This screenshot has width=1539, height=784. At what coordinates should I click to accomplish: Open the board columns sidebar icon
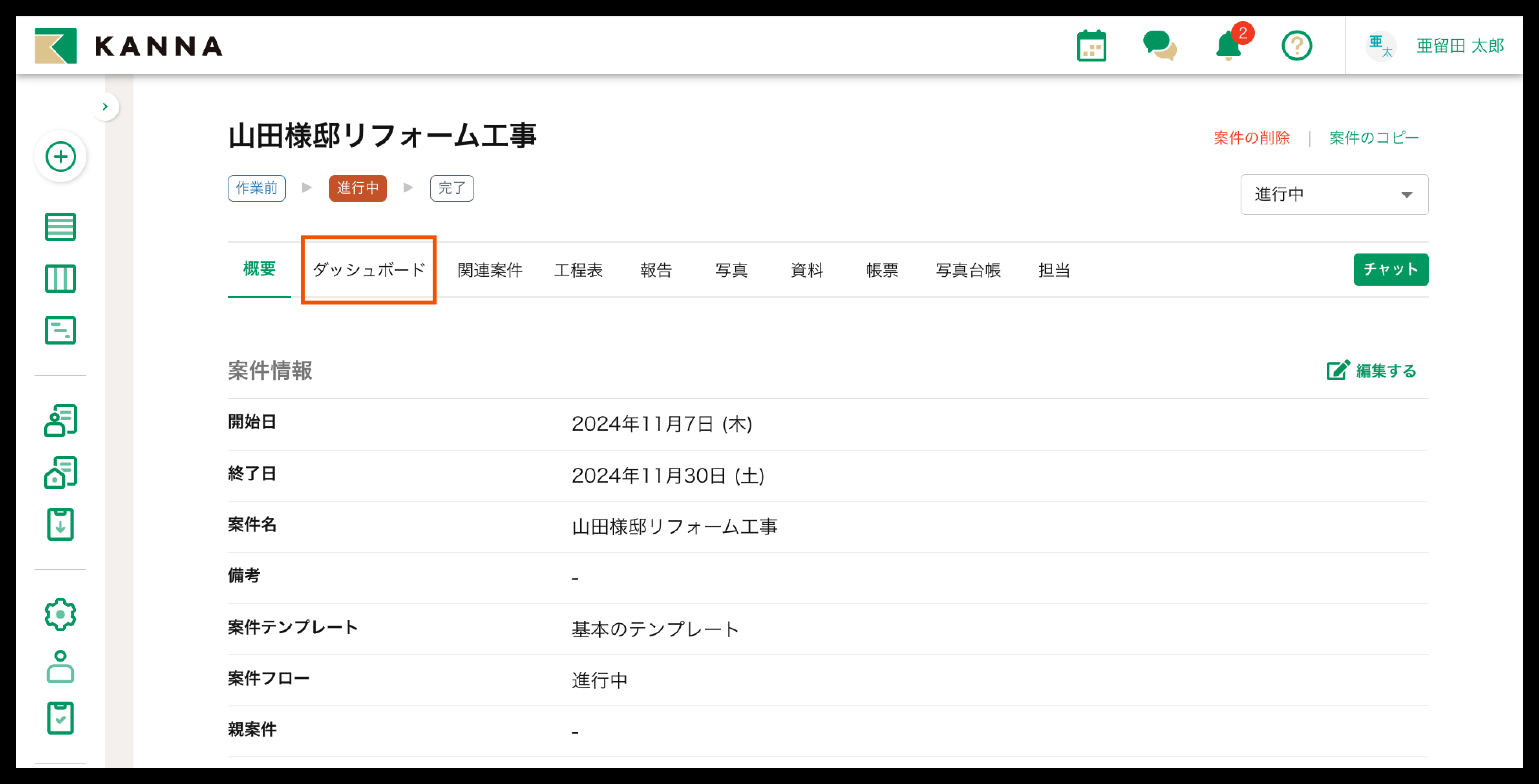[x=60, y=278]
